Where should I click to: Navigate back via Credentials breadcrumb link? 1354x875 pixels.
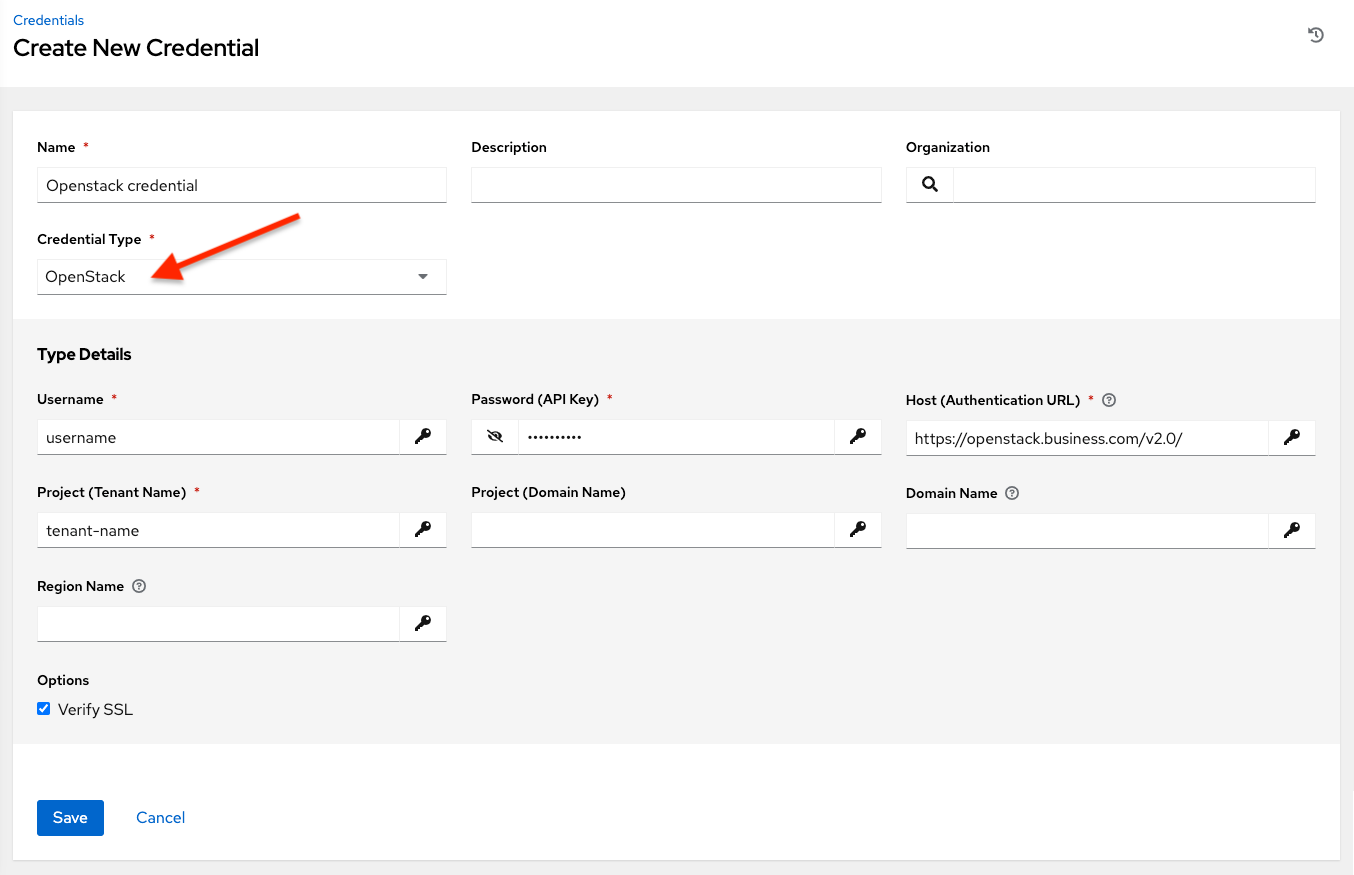click(x=48, y=19)
